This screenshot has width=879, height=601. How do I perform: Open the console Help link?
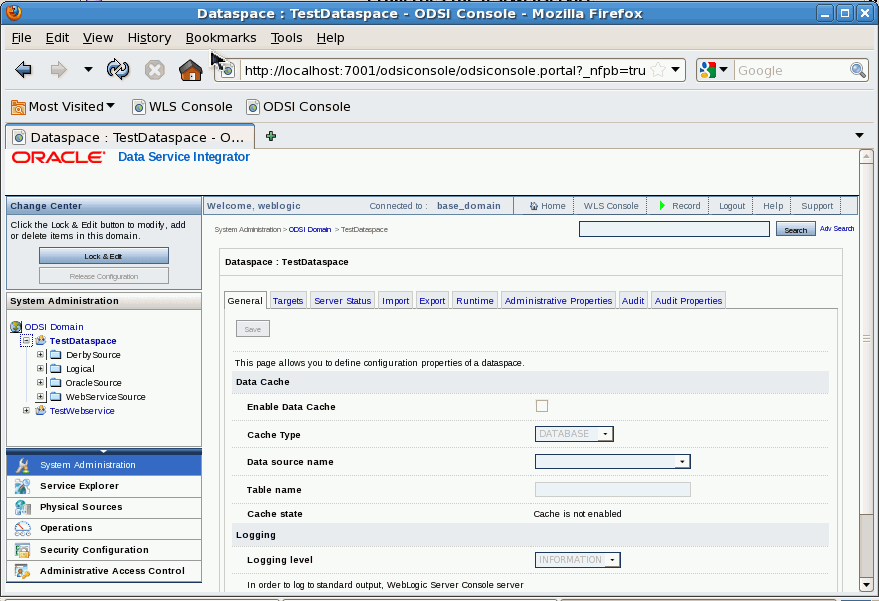click(772, 206)
